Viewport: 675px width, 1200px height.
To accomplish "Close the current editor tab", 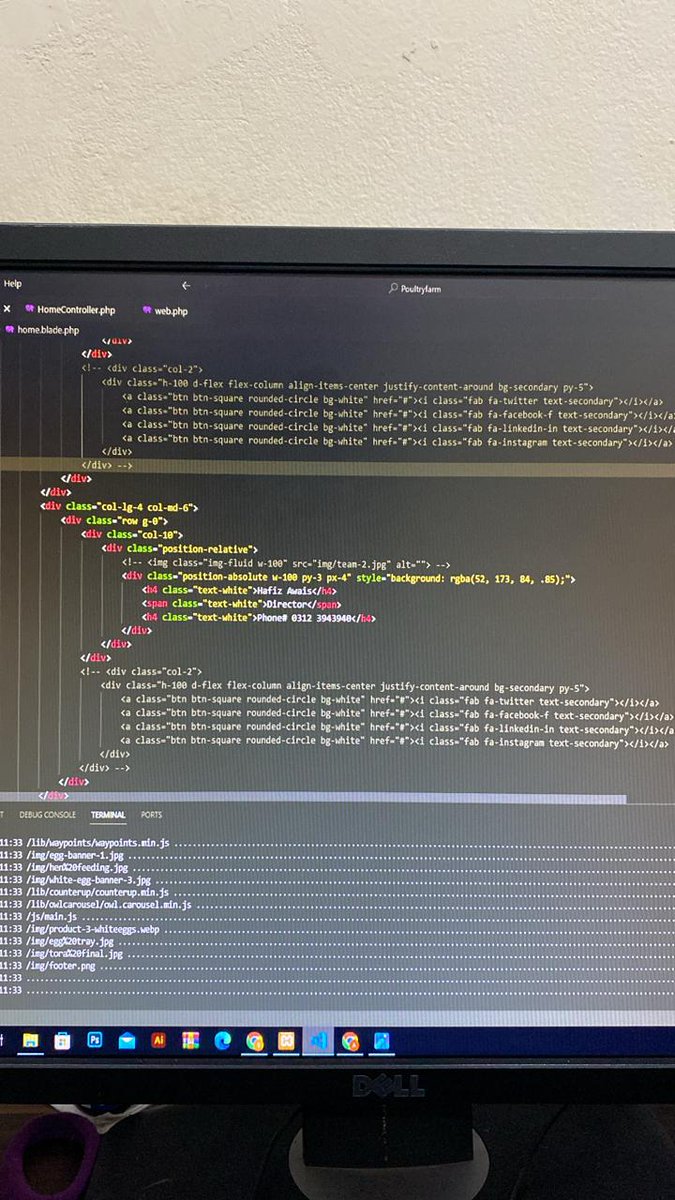I will [7, 310].
